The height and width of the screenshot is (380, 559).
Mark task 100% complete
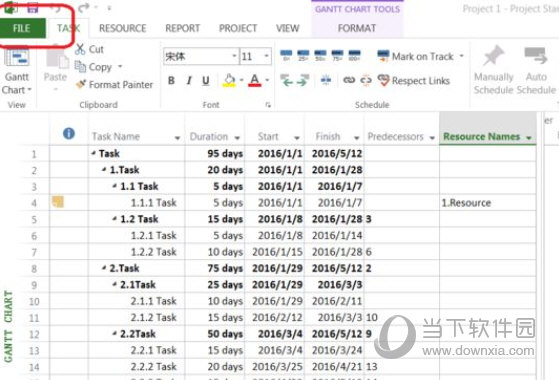(x=354, y=56)
